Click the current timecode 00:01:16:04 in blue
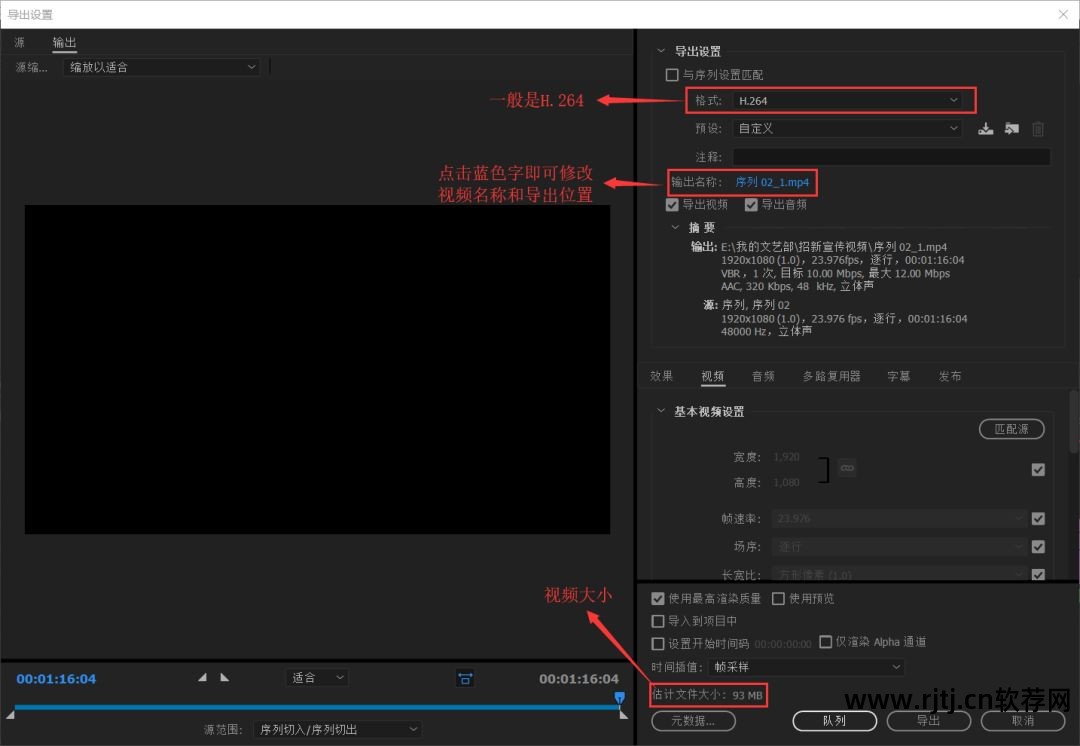 [56, 679]
